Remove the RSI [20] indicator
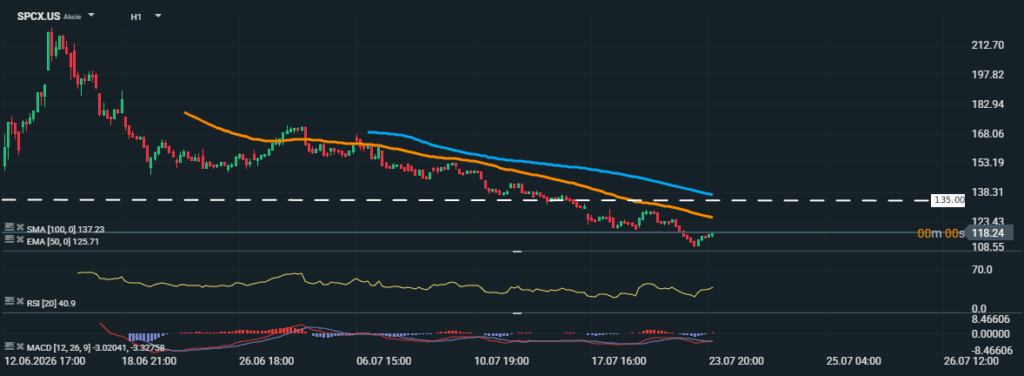Screen dimensions: 1024x376 [x=20, y=302]
